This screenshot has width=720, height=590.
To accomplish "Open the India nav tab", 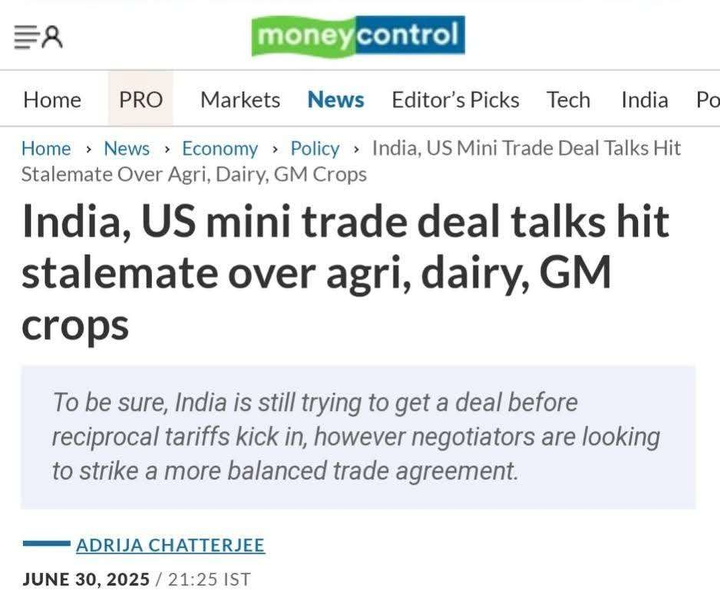I will pos(645,100).
